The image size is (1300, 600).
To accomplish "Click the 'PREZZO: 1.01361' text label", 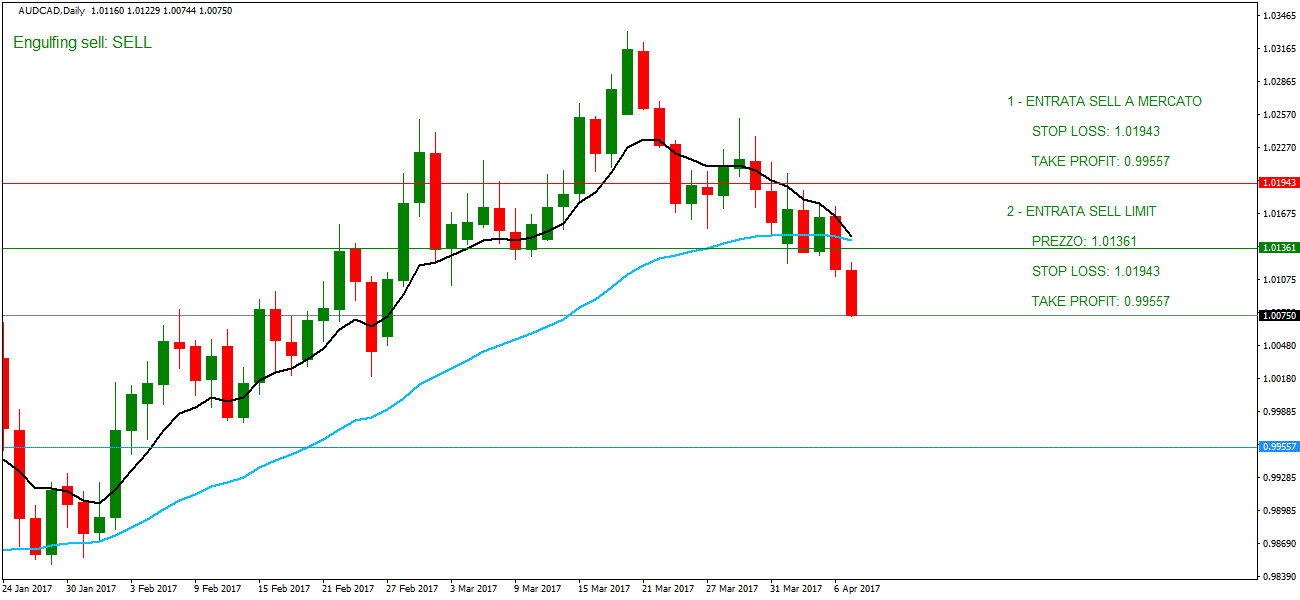I will tap(1084, 241).
